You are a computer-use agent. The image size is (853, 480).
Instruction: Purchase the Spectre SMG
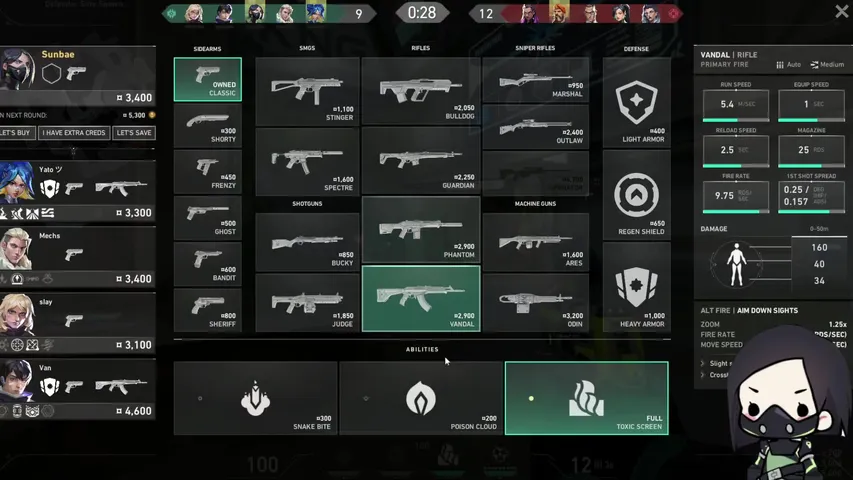tap(307, 162)
